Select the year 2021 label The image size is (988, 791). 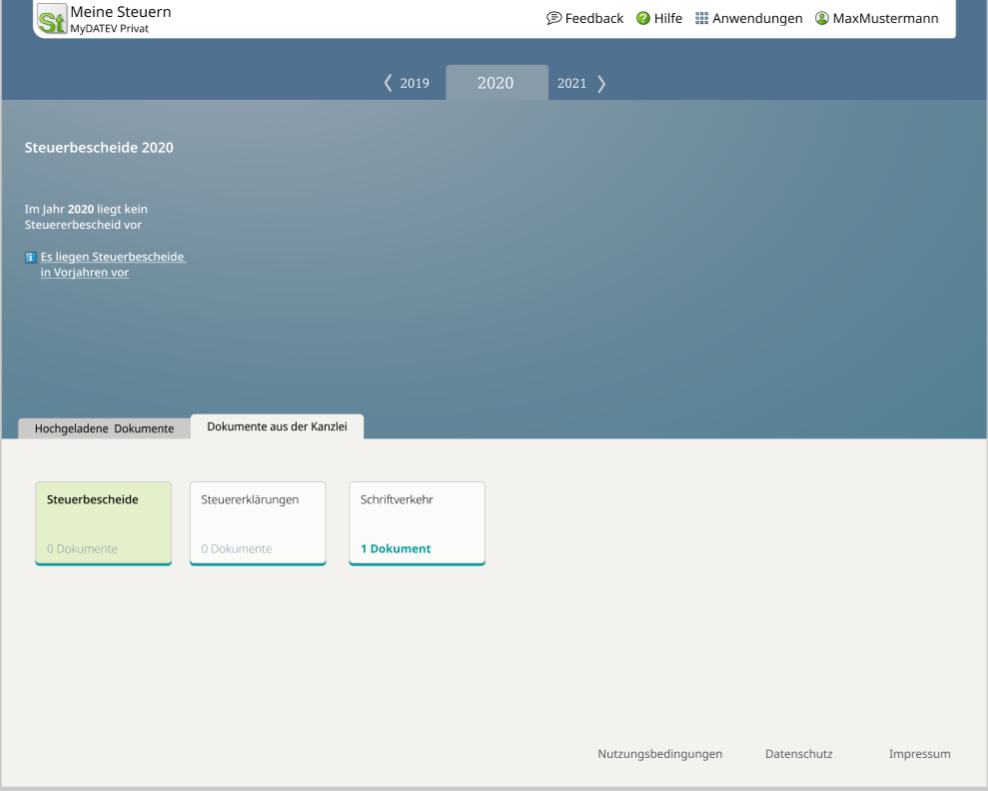[572, 84]
